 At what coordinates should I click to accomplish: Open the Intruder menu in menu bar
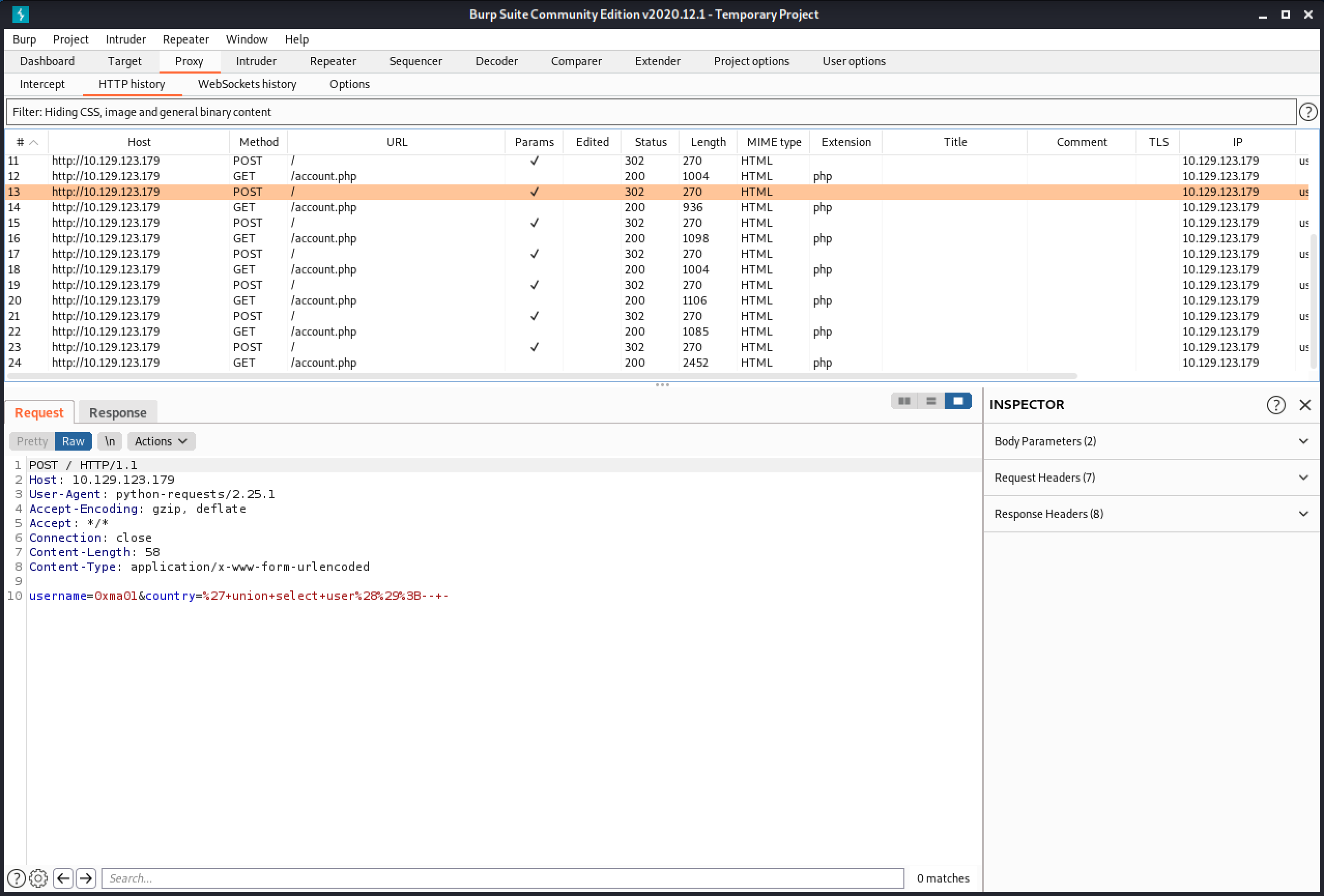tap(125, 39)
